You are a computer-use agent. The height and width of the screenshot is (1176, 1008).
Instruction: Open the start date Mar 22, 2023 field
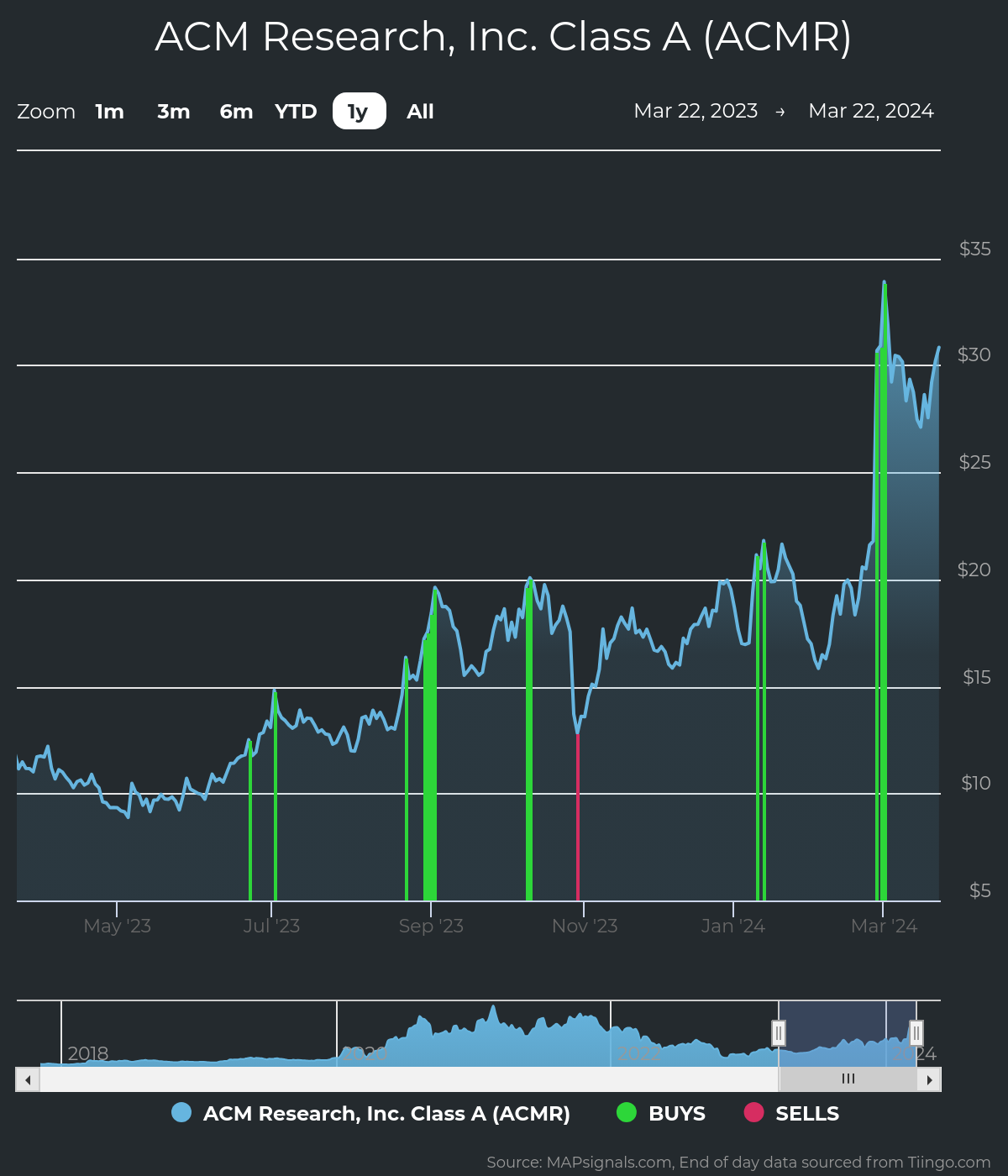click(x=696, y=111)
